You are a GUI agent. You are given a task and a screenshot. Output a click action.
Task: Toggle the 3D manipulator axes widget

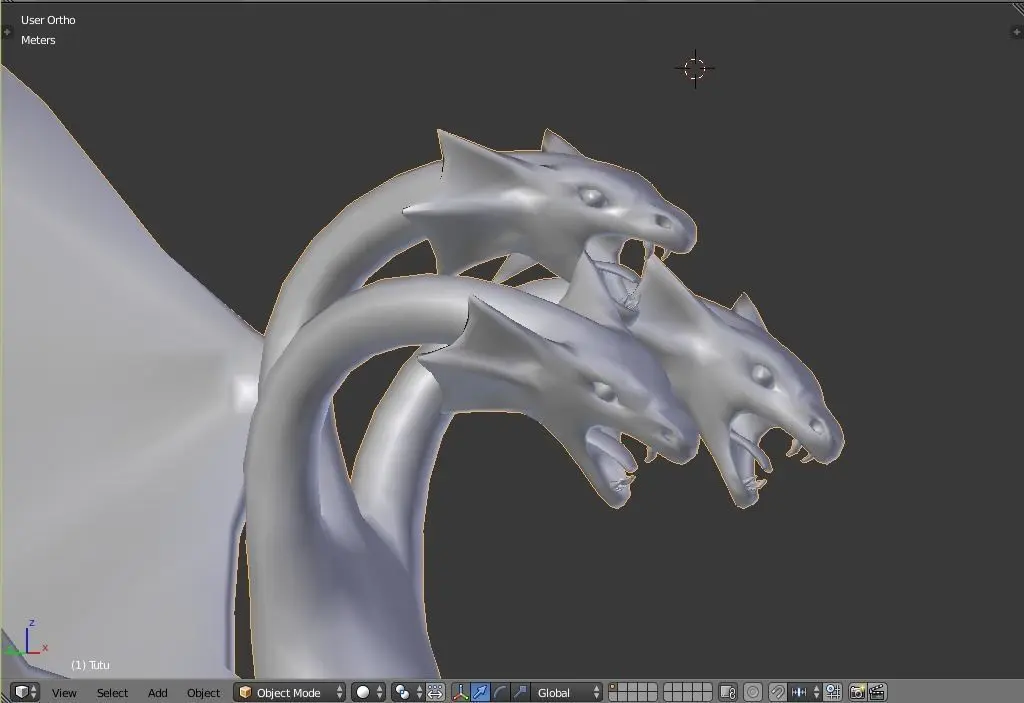tap(460, 693)
